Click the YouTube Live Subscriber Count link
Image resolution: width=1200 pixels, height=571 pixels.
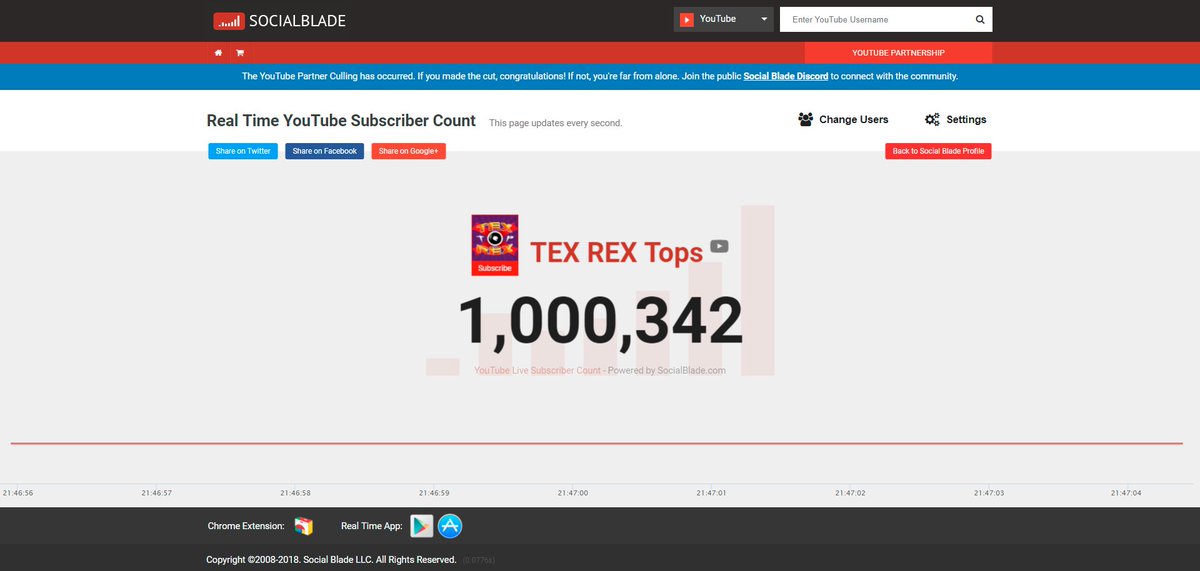click(x=538, y=370)
